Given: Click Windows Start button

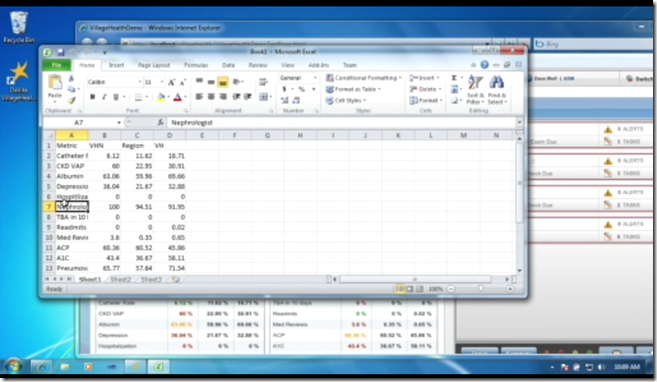Looking at the screenshot, I should (x=14, y=367).
